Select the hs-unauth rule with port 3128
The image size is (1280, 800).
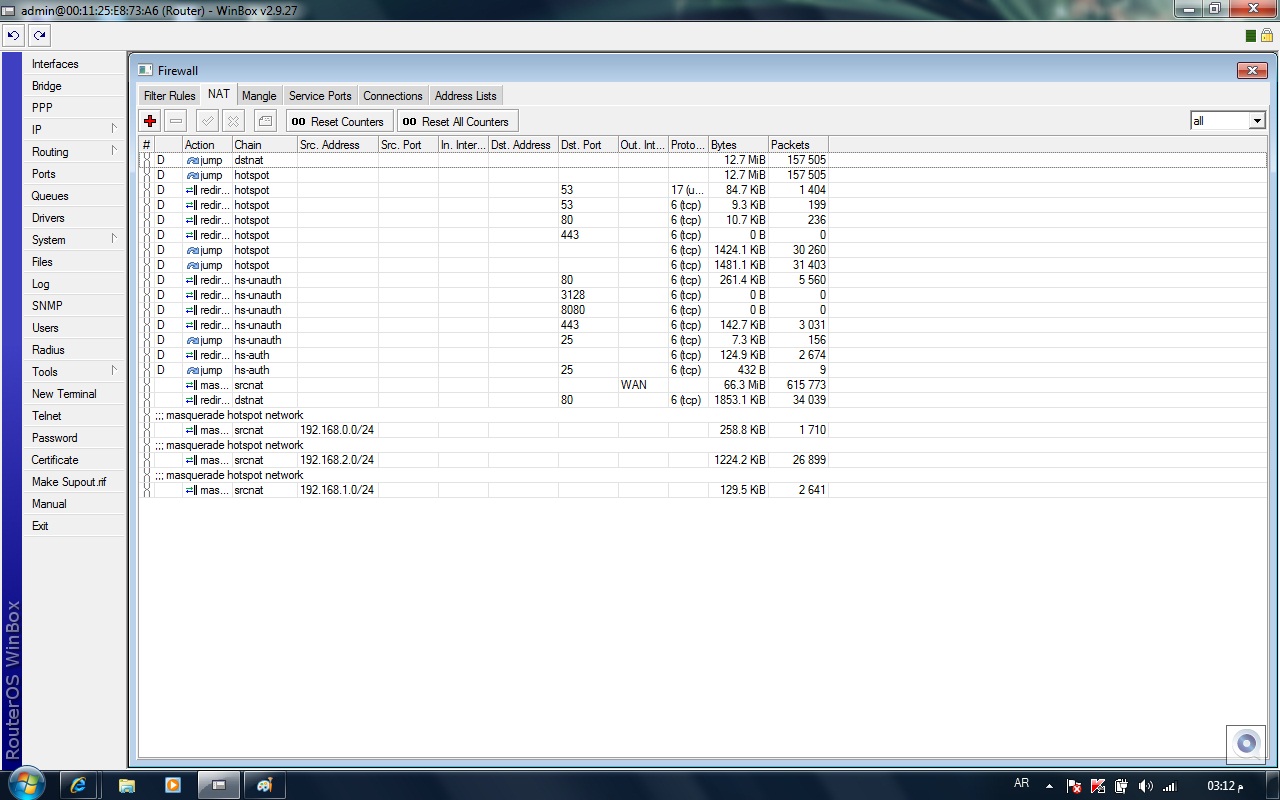(x=485, y=295)
